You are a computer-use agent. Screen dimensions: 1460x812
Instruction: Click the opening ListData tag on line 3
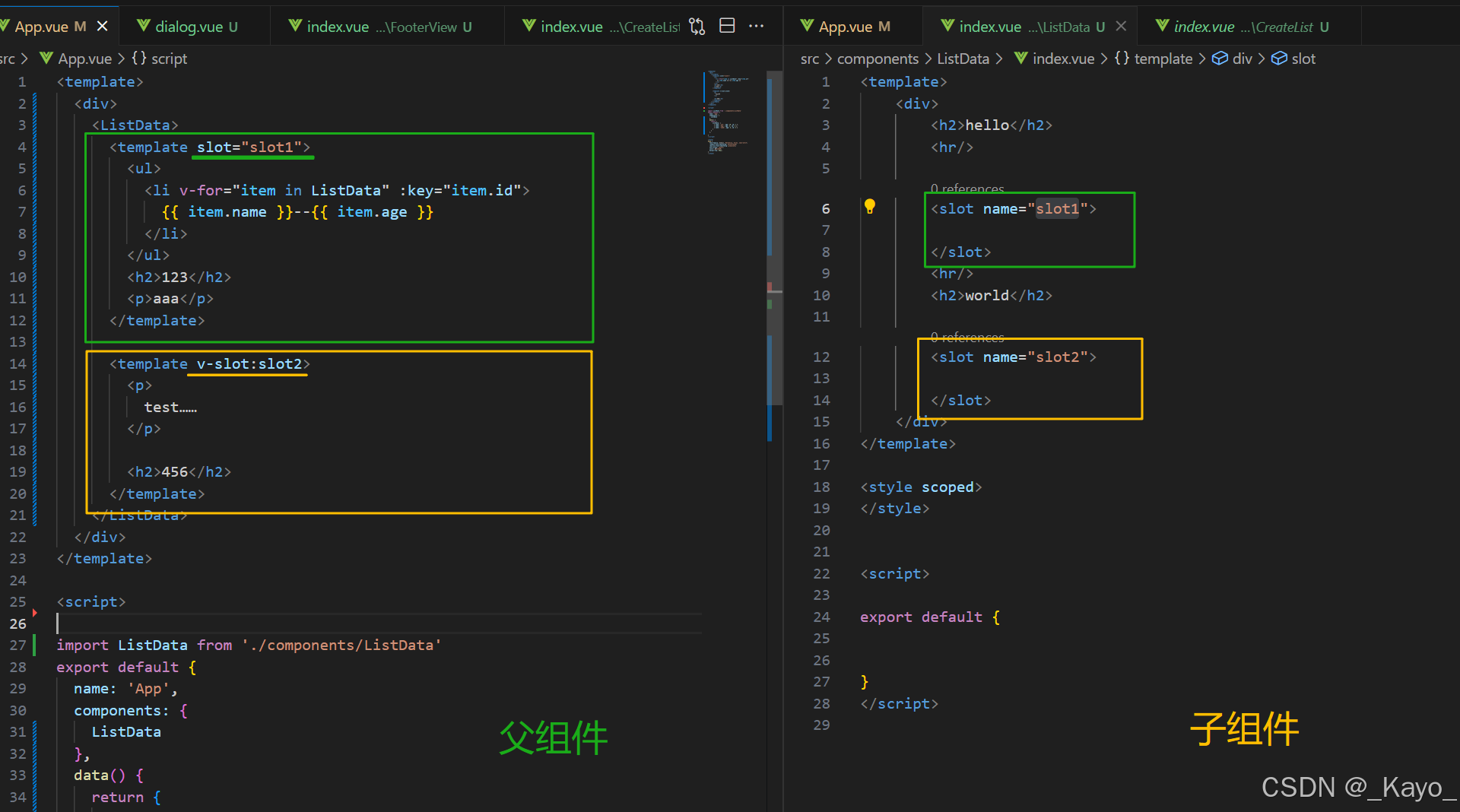click(x=135, y=125)
